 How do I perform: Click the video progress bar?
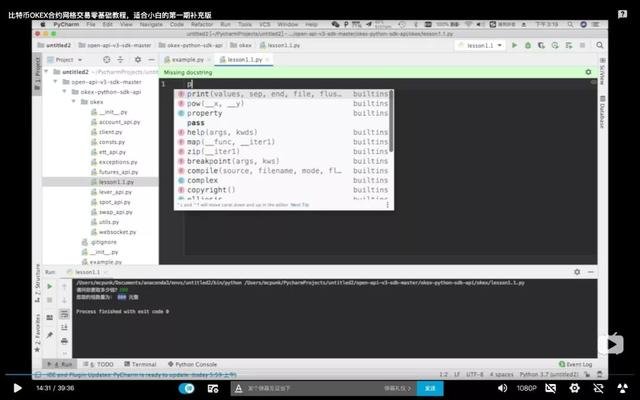(320, 374)
